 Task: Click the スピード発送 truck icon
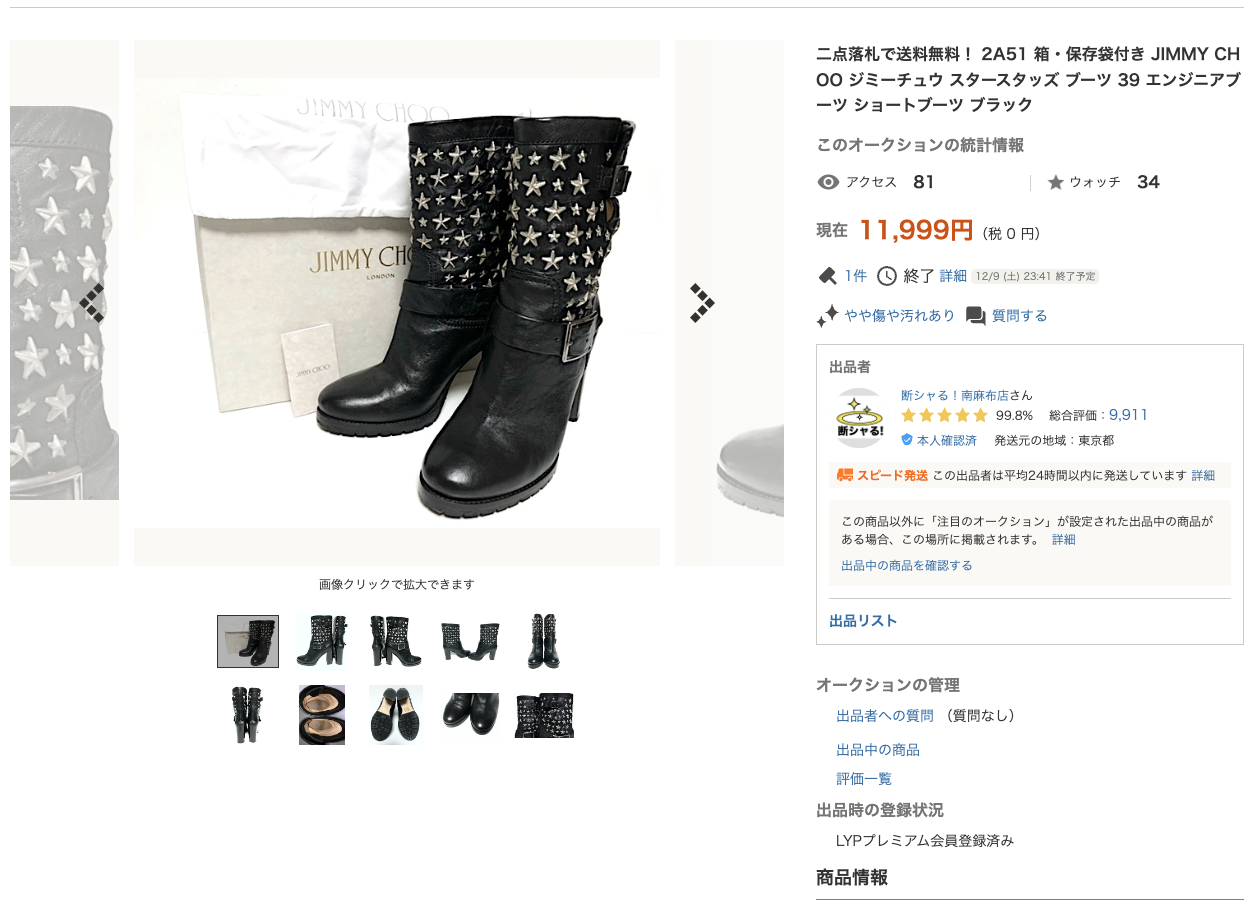click(x=845, y=475)
